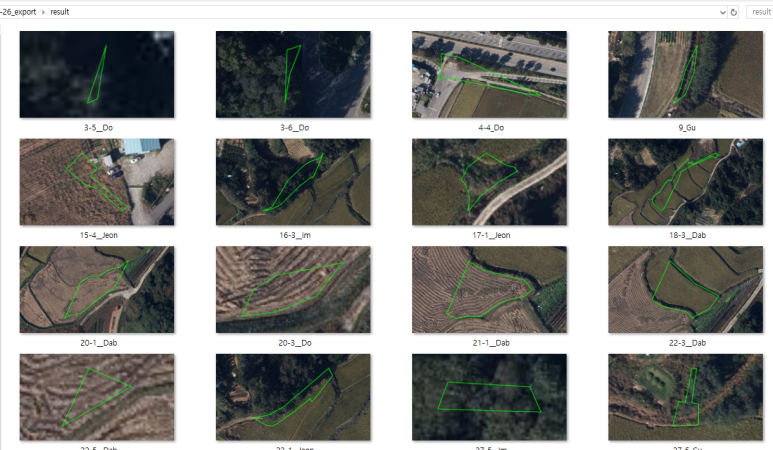Image resolution: width=773 pixels, height=450 pixels.
Task: Click the search result input field
Action: click(x=760, y=12)
